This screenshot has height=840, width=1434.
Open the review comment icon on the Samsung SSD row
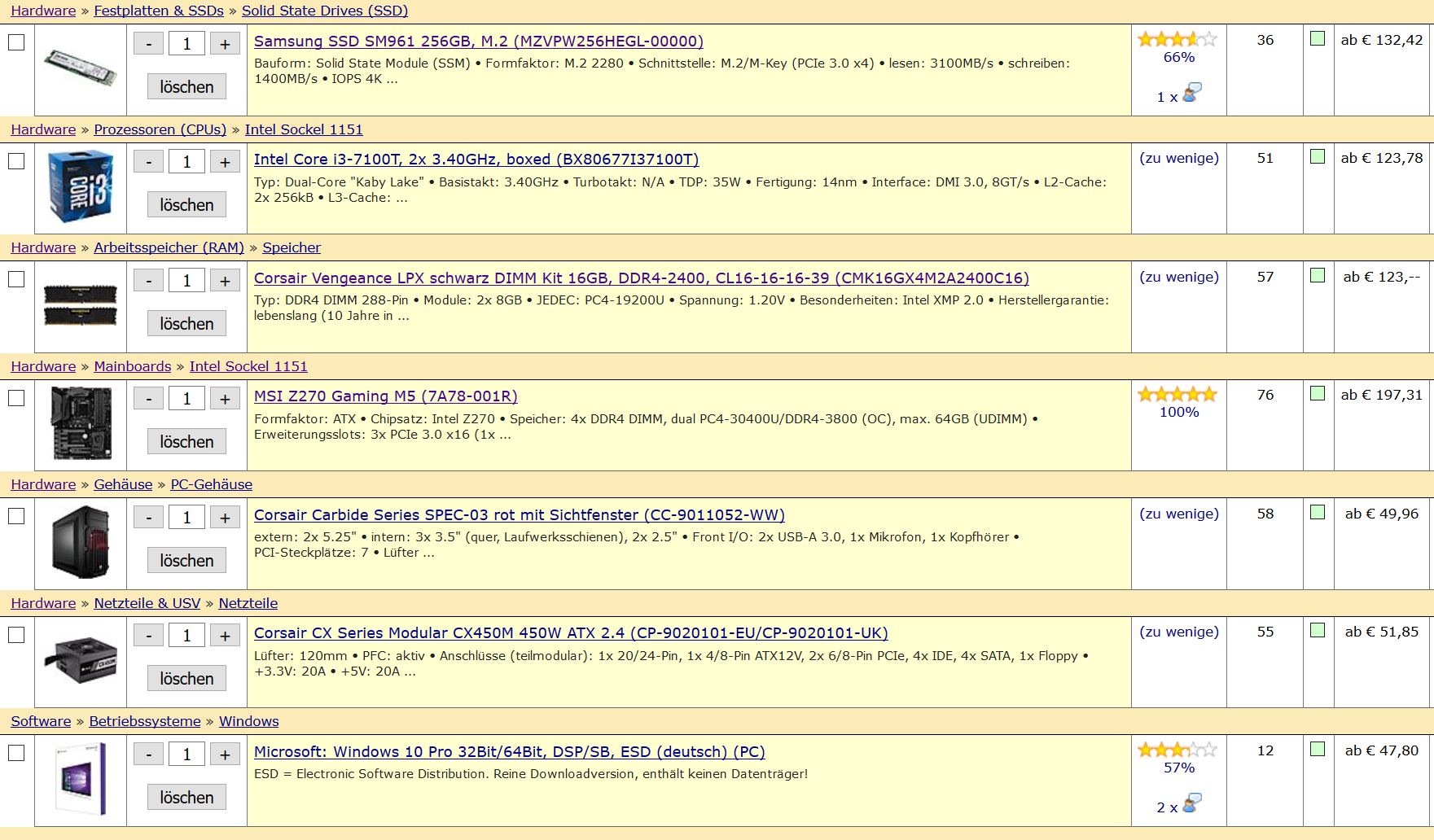[x=1192, y=93]
